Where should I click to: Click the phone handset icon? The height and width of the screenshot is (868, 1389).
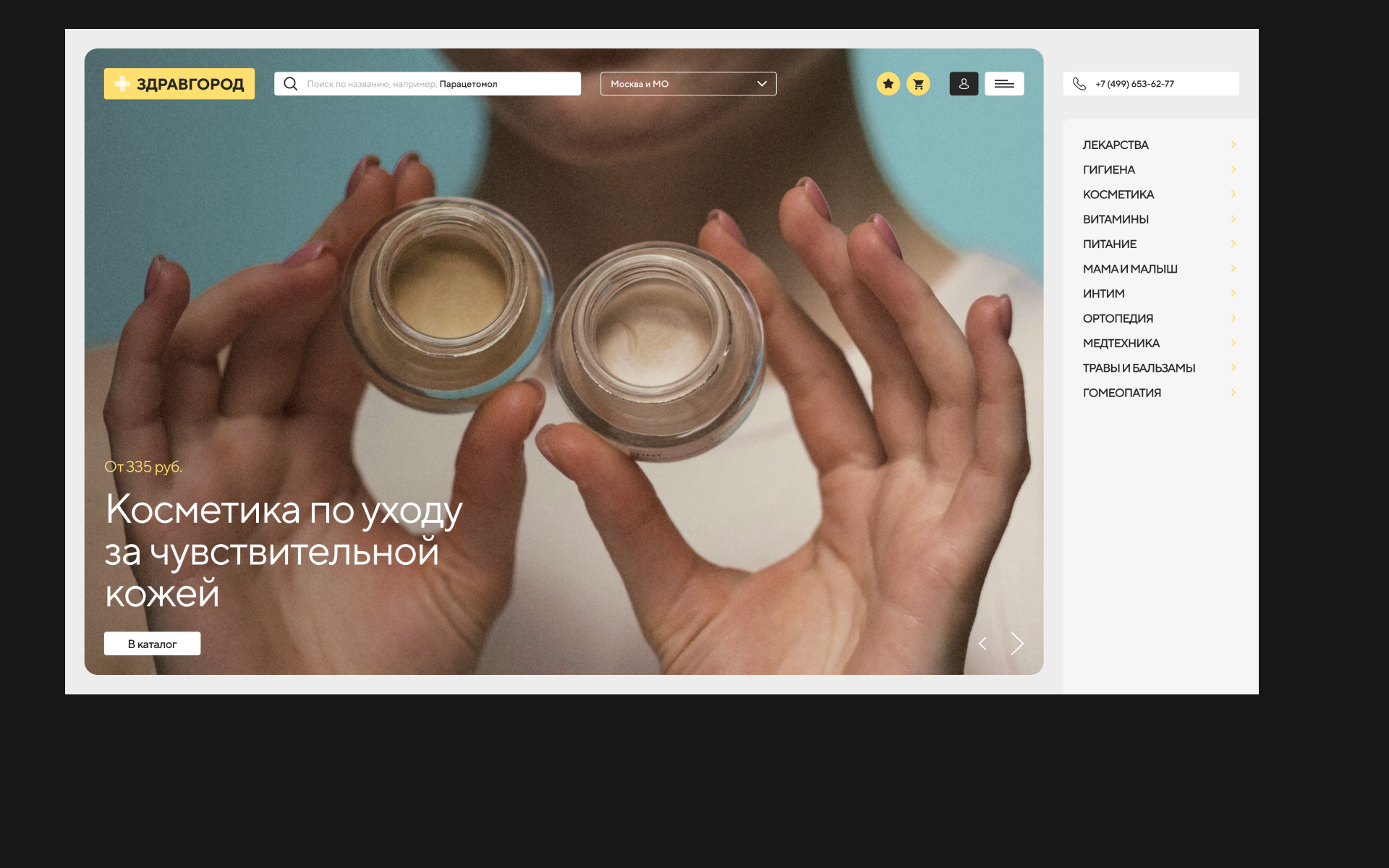[1079, 84]
